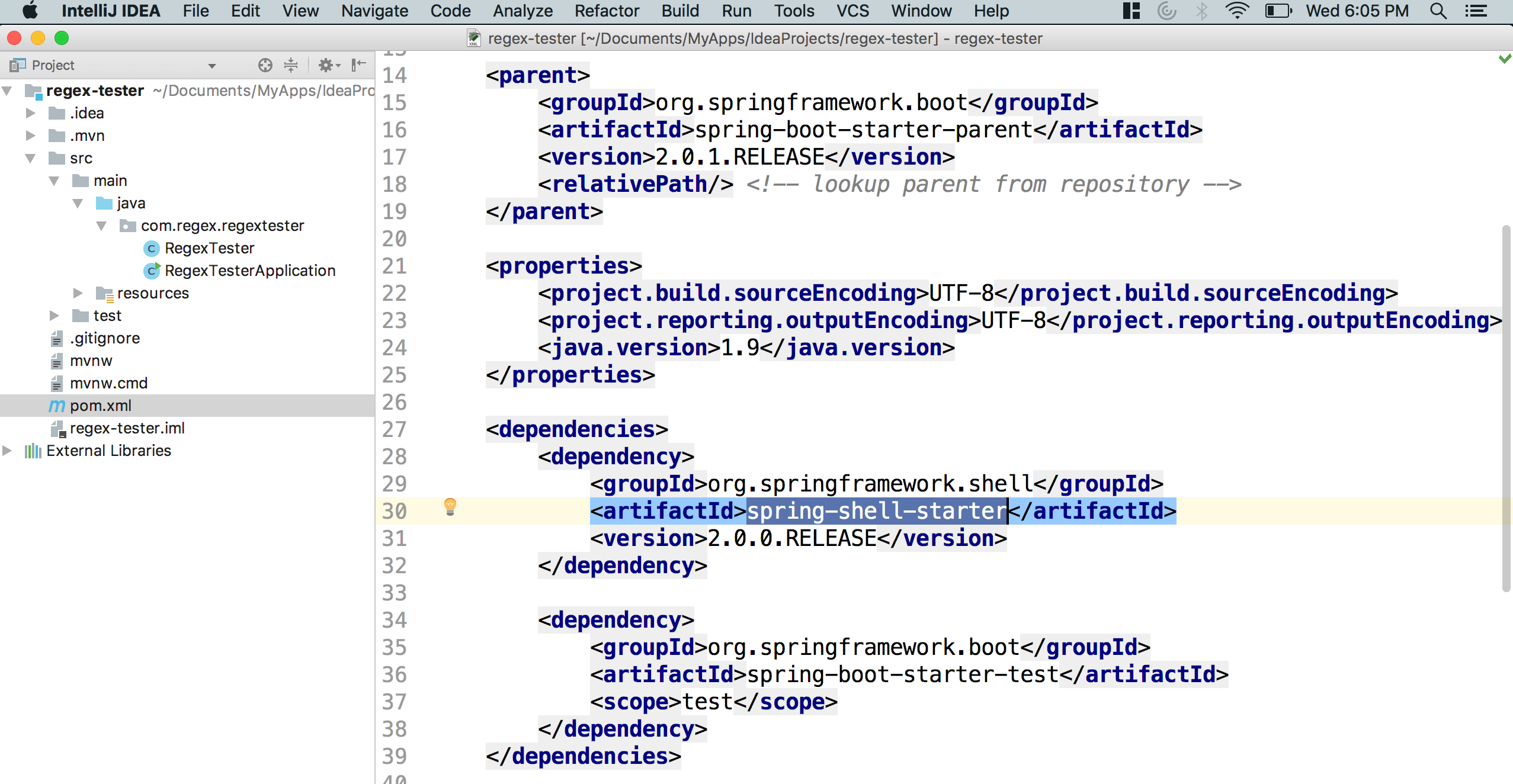Image resolution: width=1513 pixels, height=784 pixels.
Task: Expand the External Libraries node
Action: click(8, 450)
